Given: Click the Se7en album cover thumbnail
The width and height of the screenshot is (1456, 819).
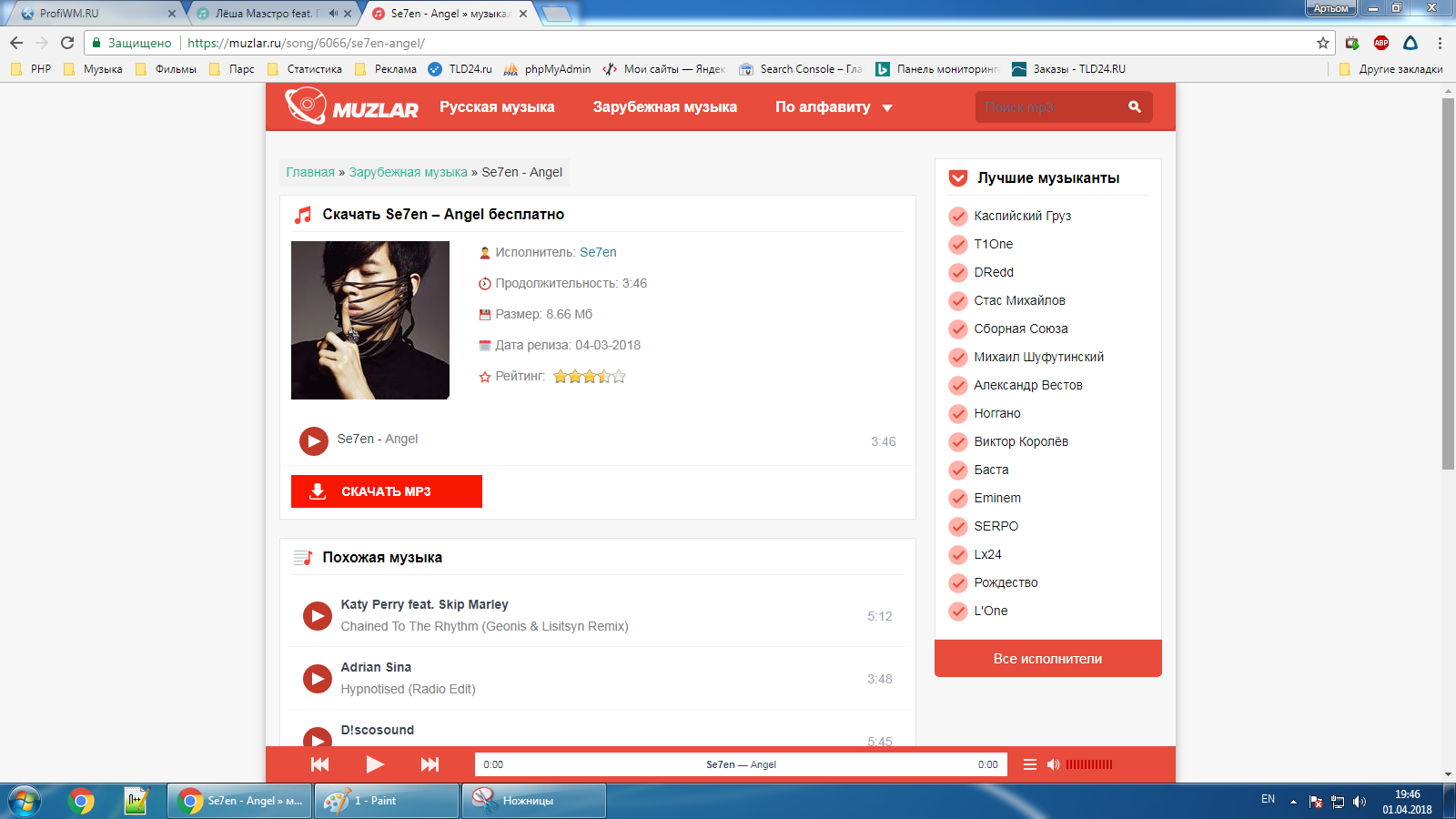Looking at the screenshot, I should [370, 320].
